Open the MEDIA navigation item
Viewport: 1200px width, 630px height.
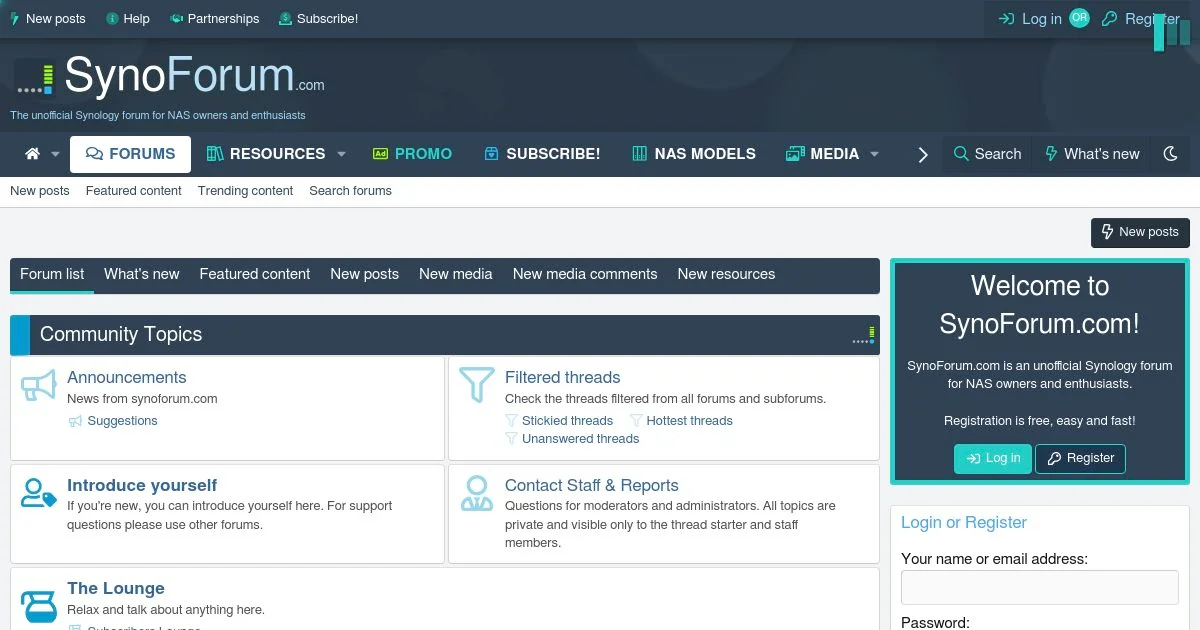click(x=822, y=154)
